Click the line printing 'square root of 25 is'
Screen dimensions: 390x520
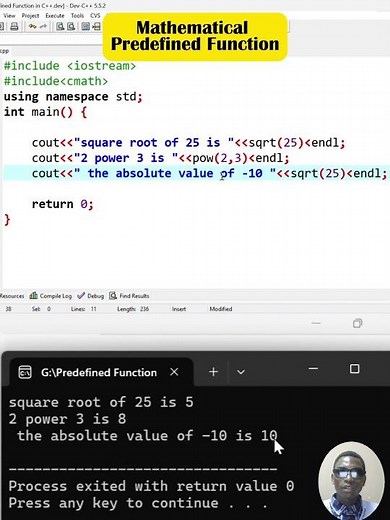pos(189,143)
